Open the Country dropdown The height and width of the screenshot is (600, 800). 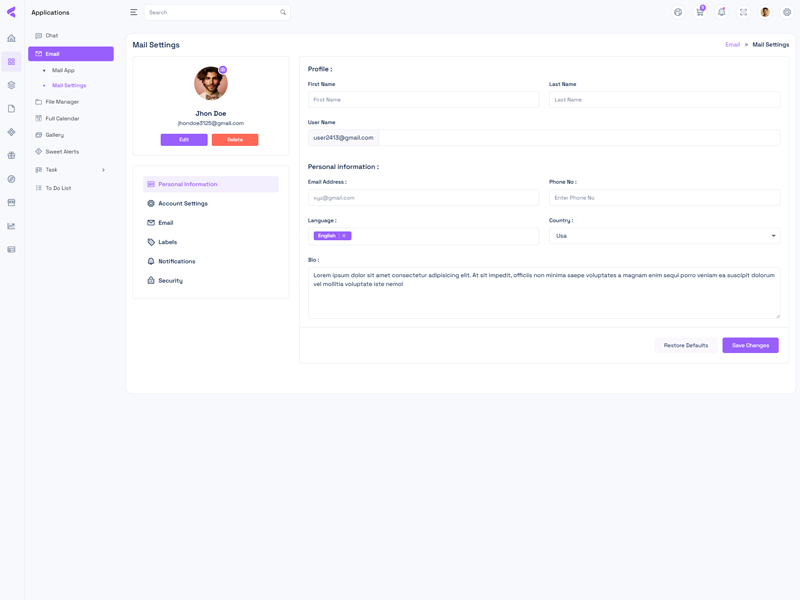click(664, 236)
